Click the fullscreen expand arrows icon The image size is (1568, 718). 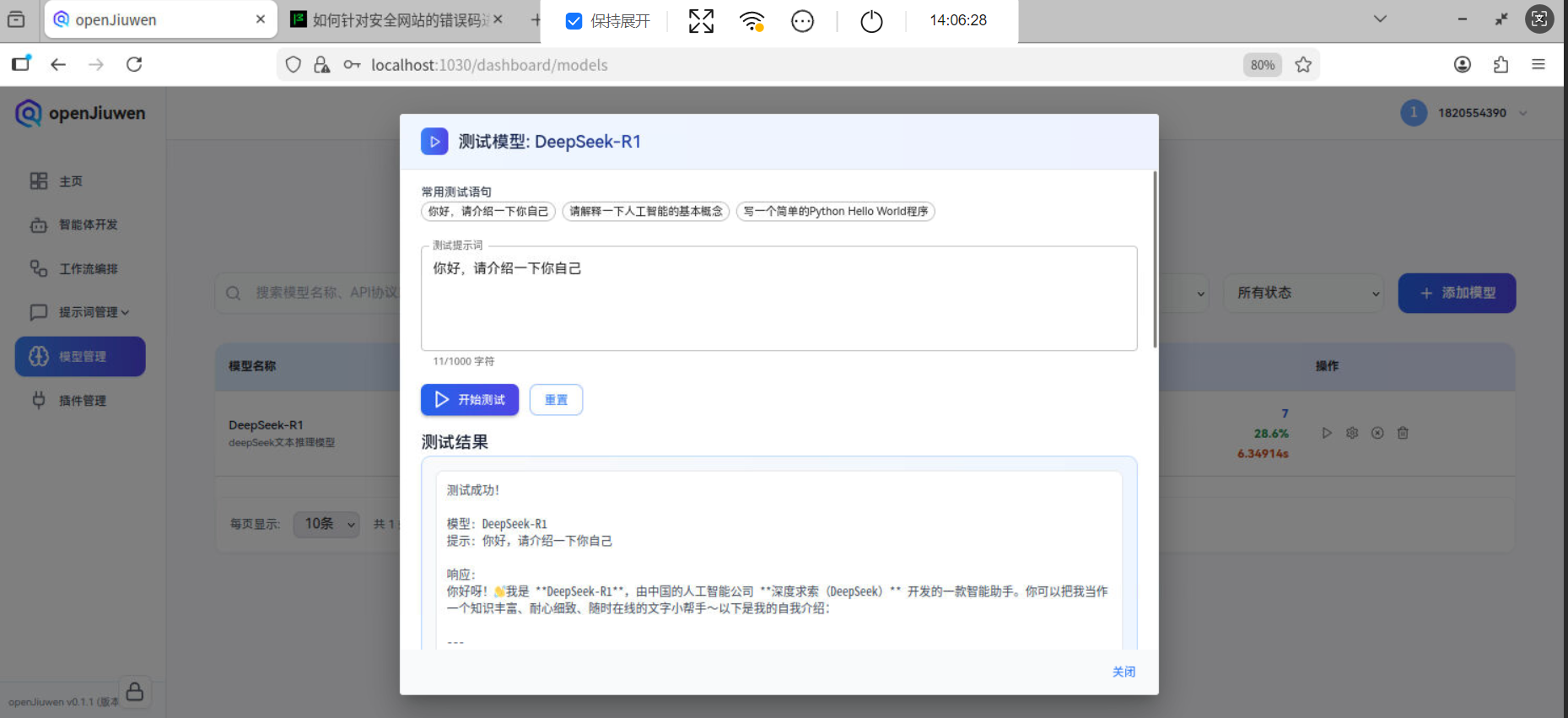[x=701, y=21]
